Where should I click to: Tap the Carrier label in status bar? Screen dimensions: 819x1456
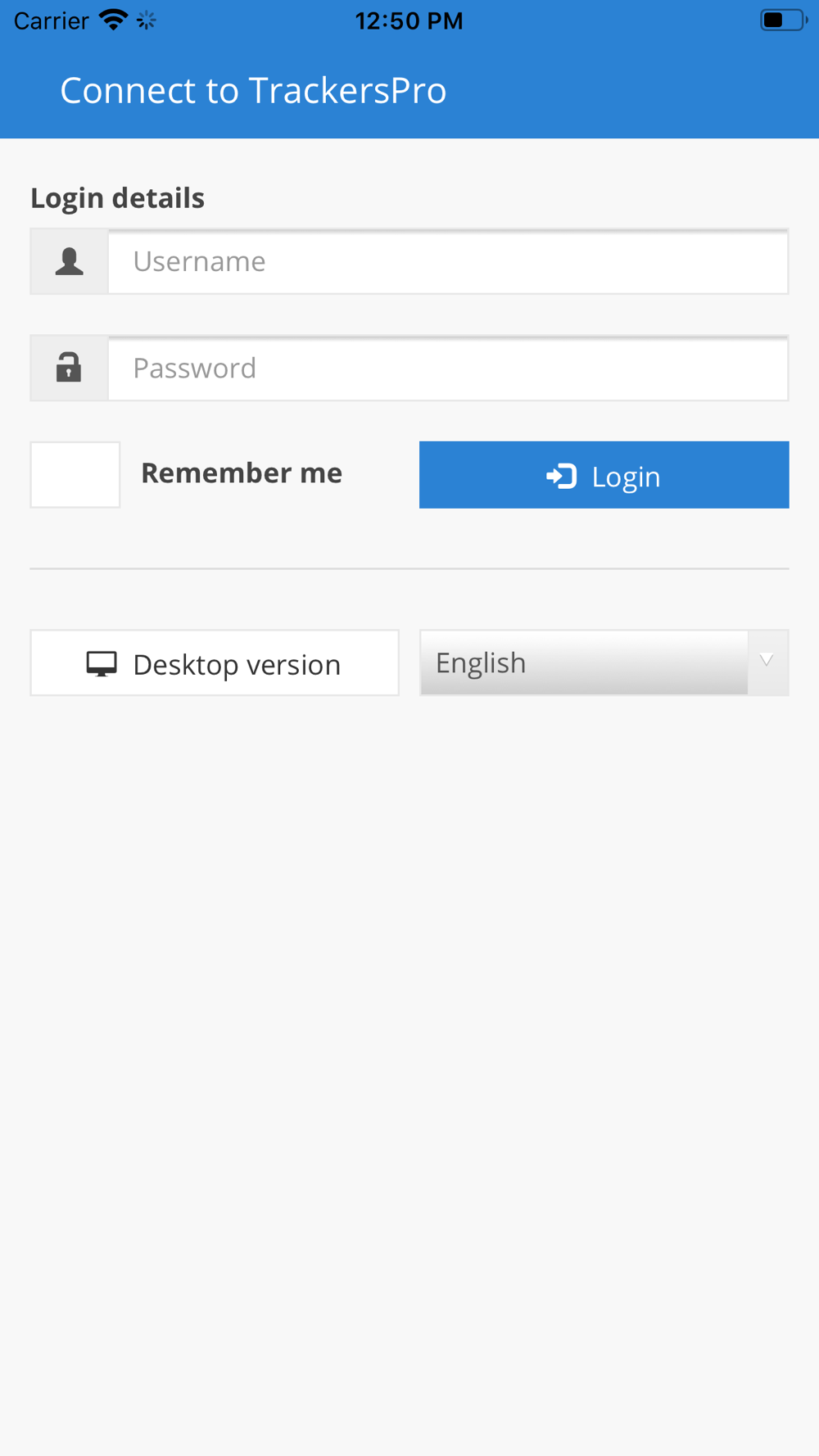(x=51, y=20)
